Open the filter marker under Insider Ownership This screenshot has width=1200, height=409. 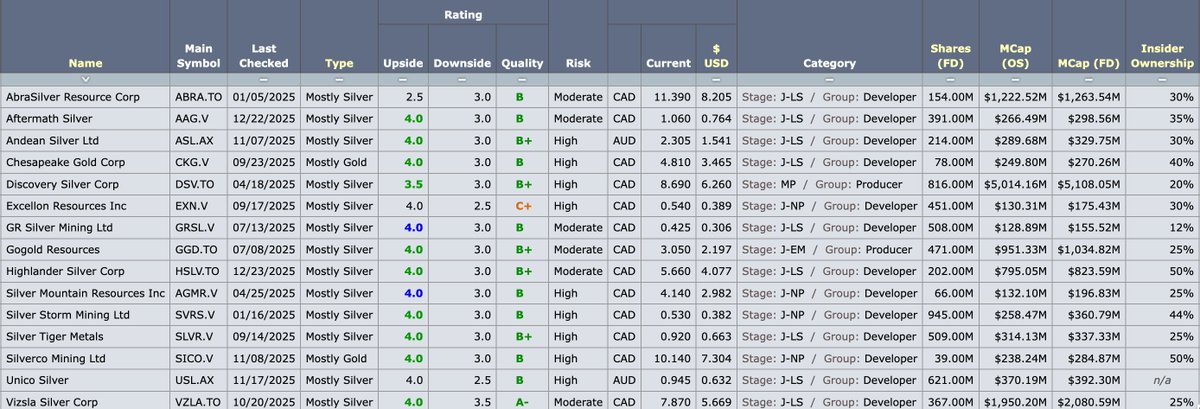tap(1161, 78)
